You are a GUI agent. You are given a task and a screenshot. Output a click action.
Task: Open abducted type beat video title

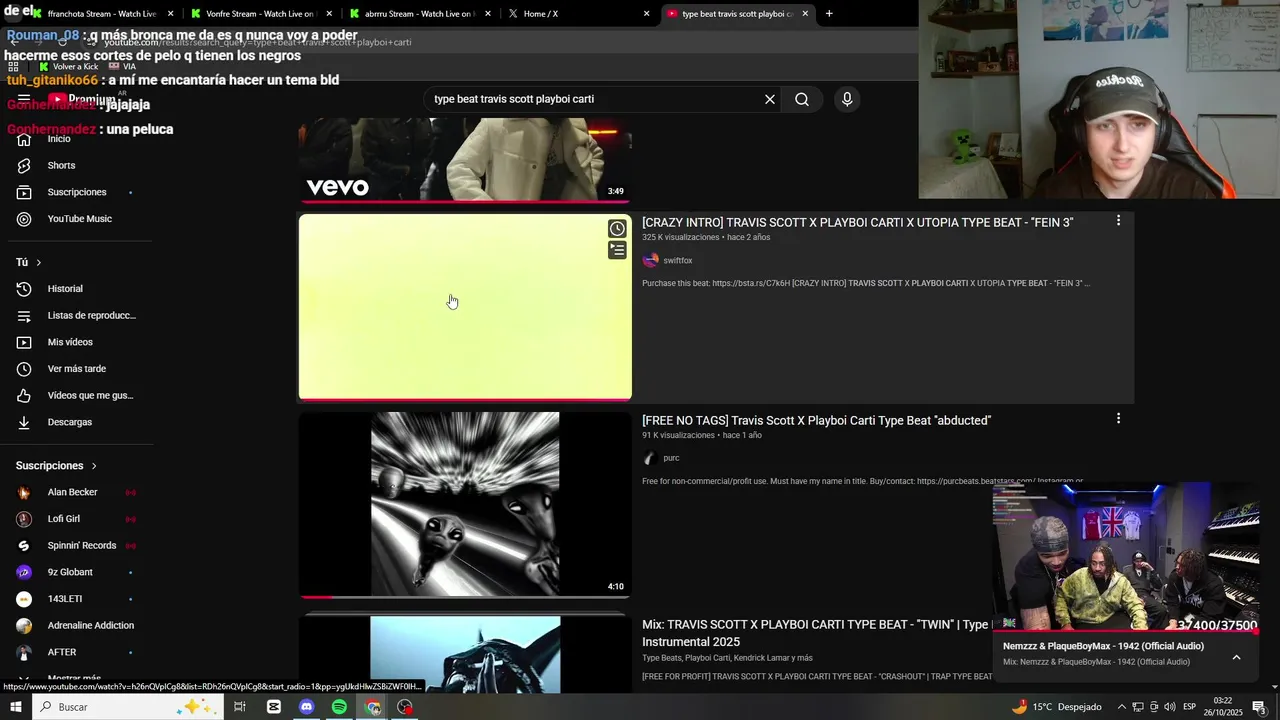[x=816, y=420]
